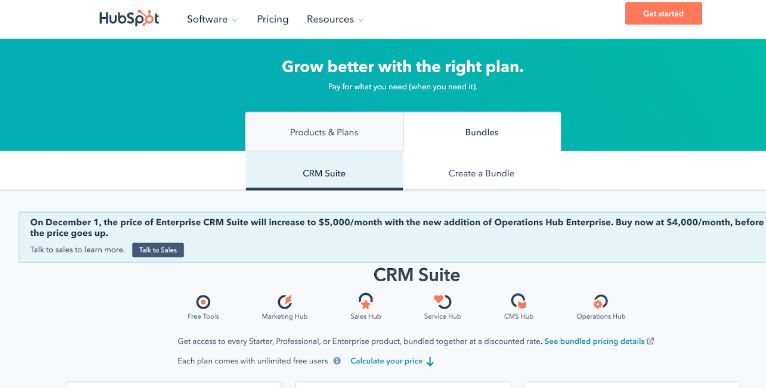Open the Pricing menu item
This screenshot has height=388, width=766.
pos(273,20)
